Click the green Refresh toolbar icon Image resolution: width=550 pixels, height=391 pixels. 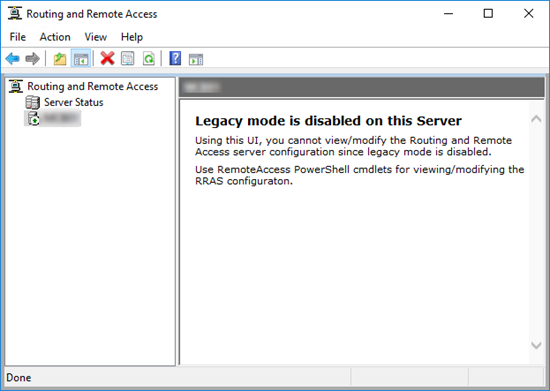(x=149, y=59)
